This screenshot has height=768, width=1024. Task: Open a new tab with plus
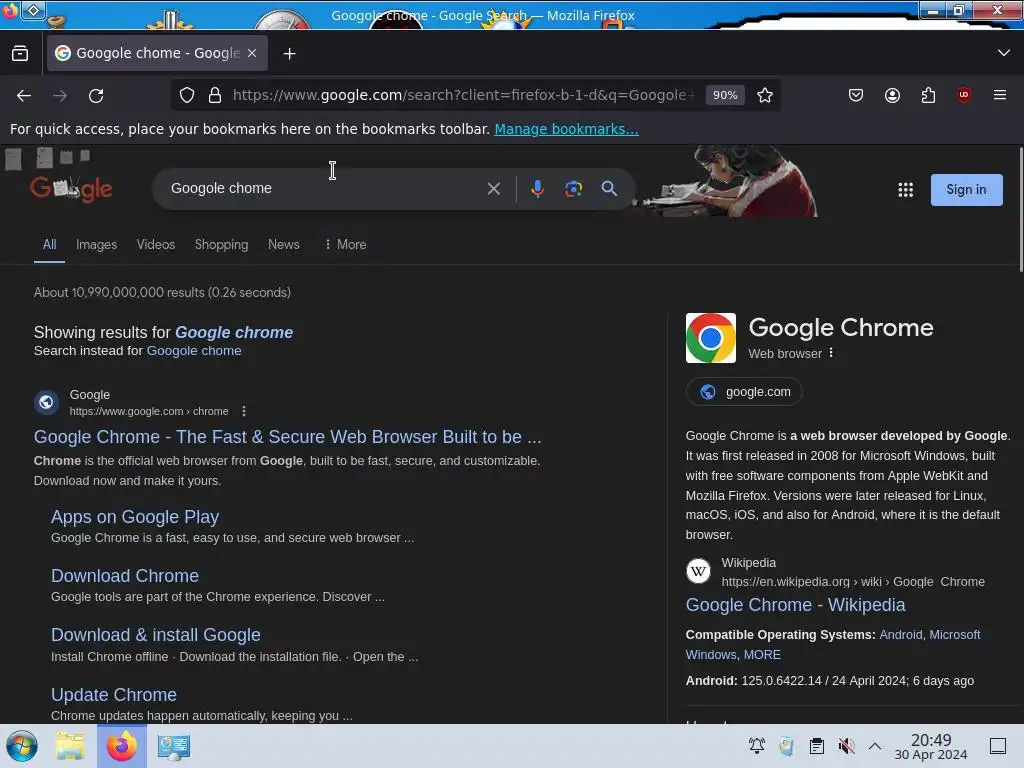coord(289,54)
